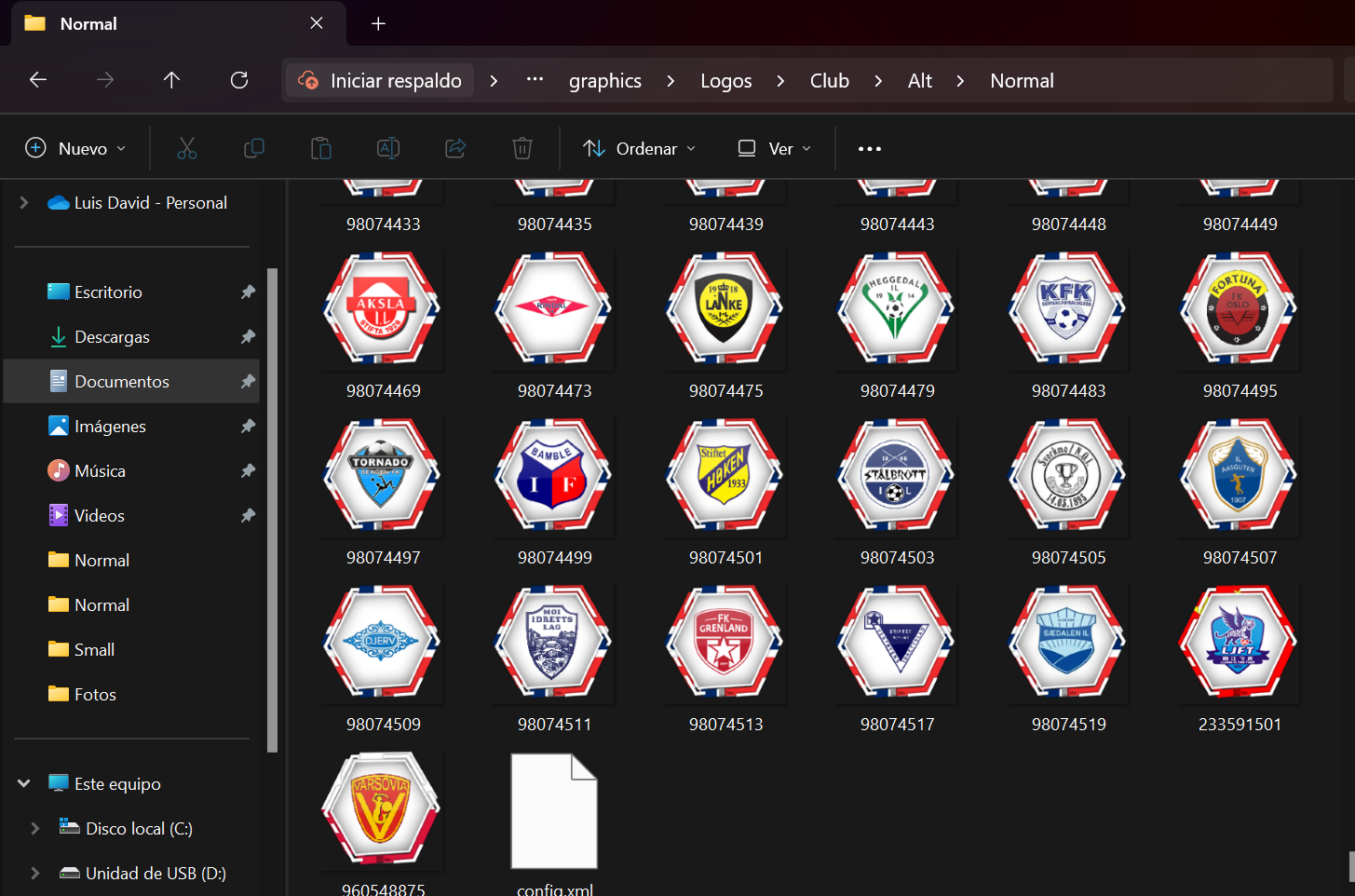Screen dimensions: 1355x896
Task: Open chevron dropdown after Club breadcrumb
Action: click(878, 81)
